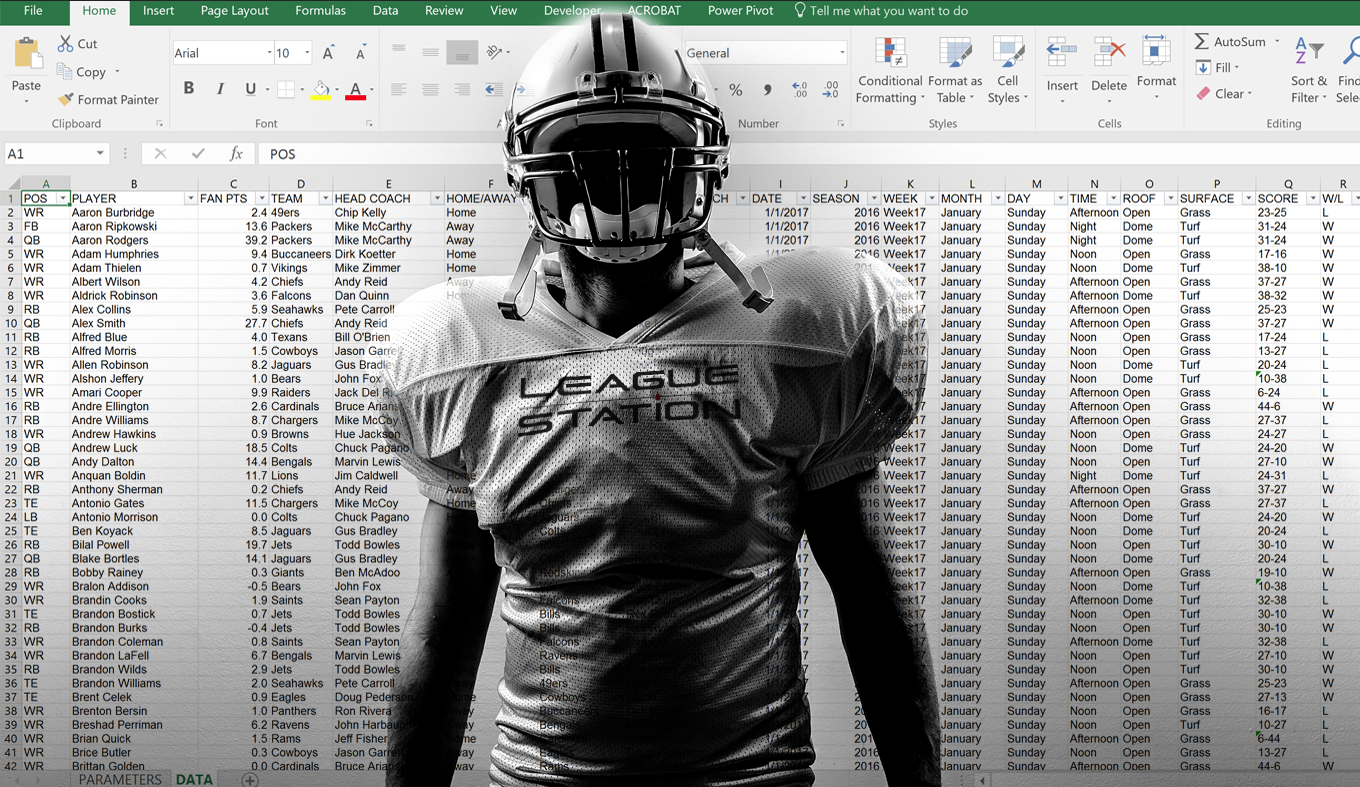The height and width of the screenshot is (787, 1360).
Task: Select the PARAMETERS sheet tab
Action: point(120,779)
